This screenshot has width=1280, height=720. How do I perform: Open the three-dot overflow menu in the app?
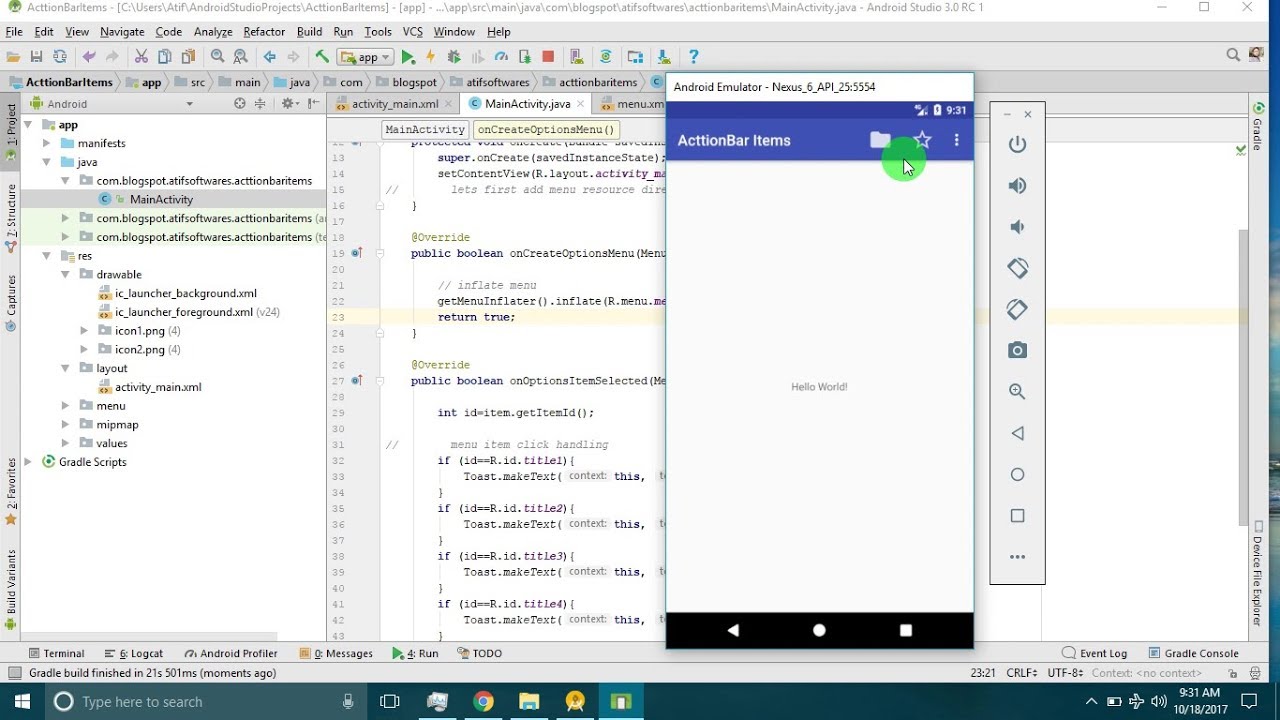tap(956, 140)
